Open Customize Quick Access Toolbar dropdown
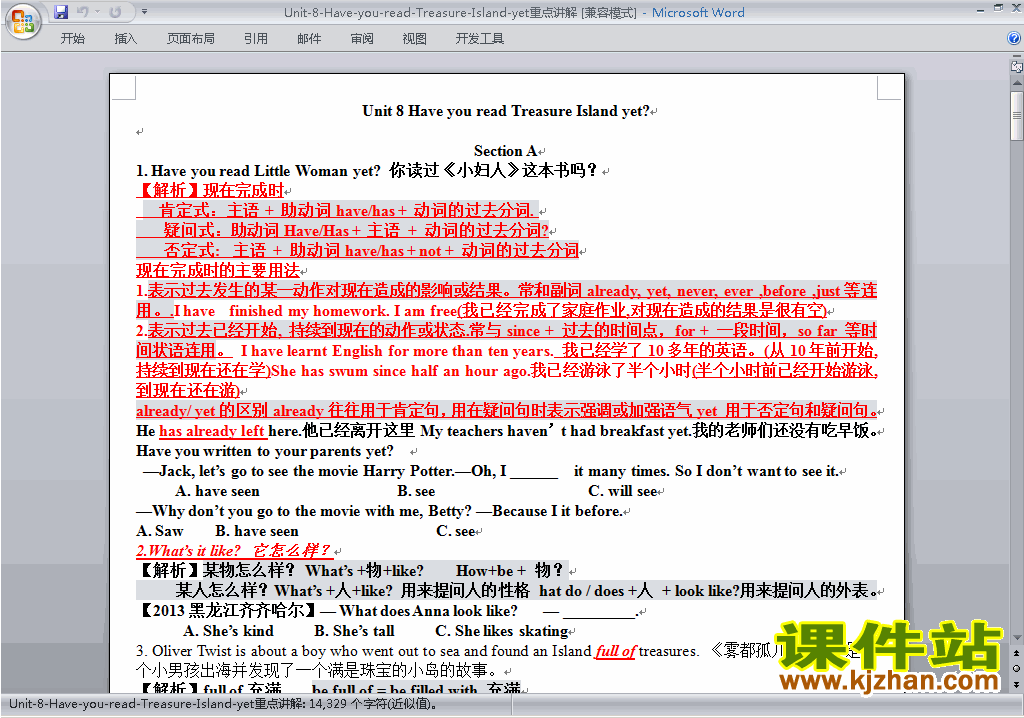The image size is (1024, 718). (x=144, y=12)
